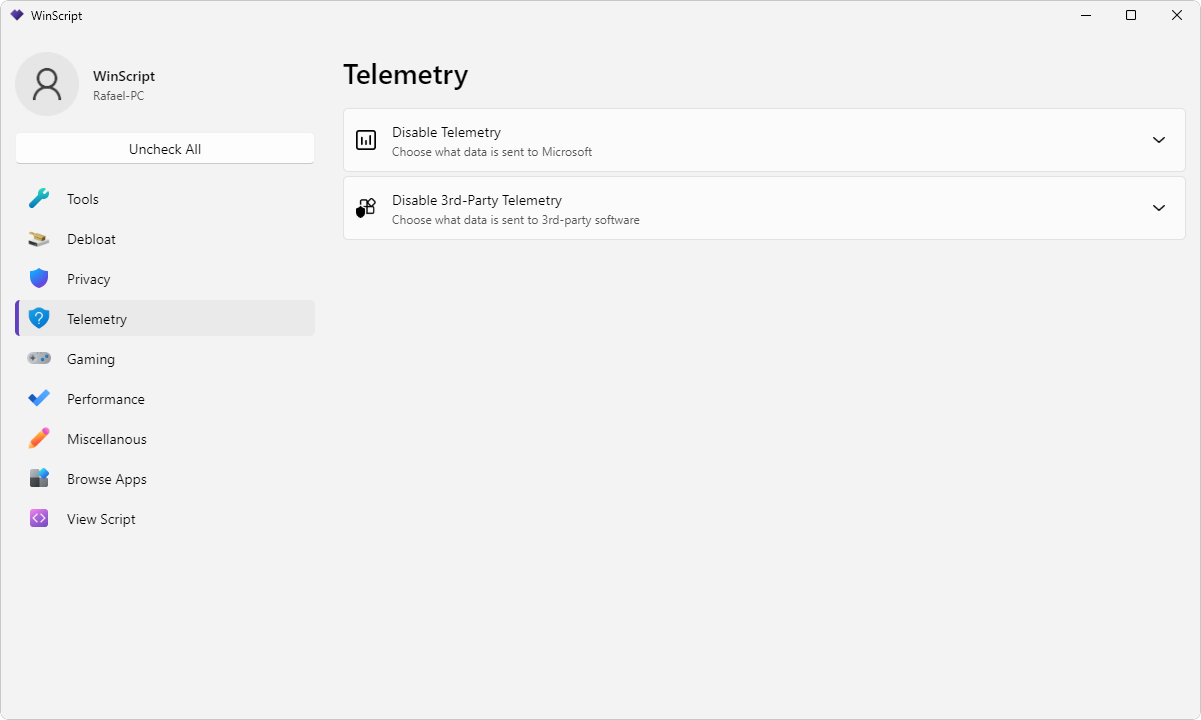Image resolution: width=1201 pixels, height=720 pixels.
Task: Click the Disable Telemetry chart icon
Action: click(366, 140)
